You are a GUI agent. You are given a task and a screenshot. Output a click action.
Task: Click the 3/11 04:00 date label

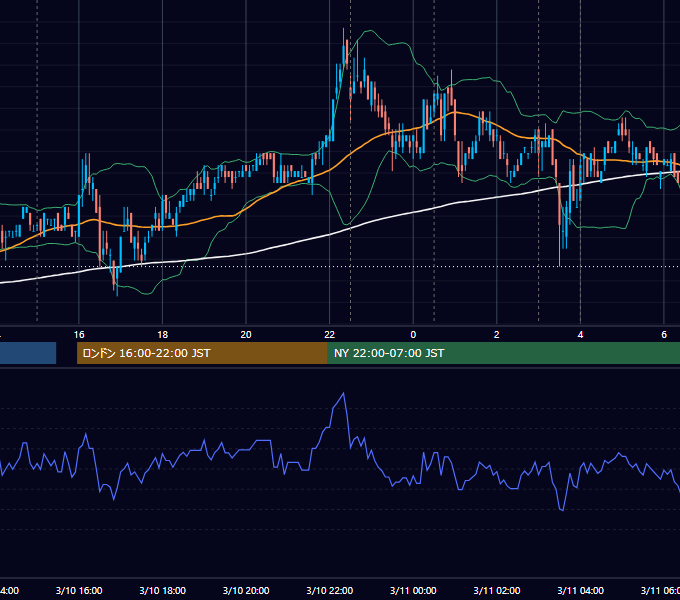580,590
